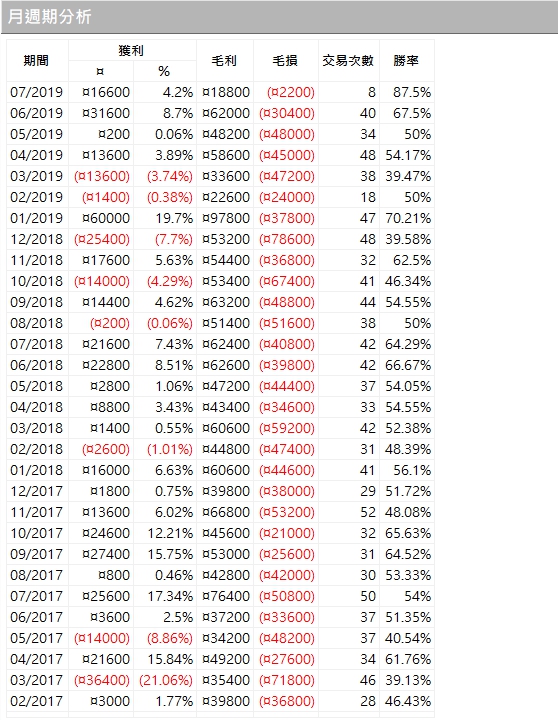Select the 06/2018 period cell
This screenshot has width=558, height=720.
(37, 365)
